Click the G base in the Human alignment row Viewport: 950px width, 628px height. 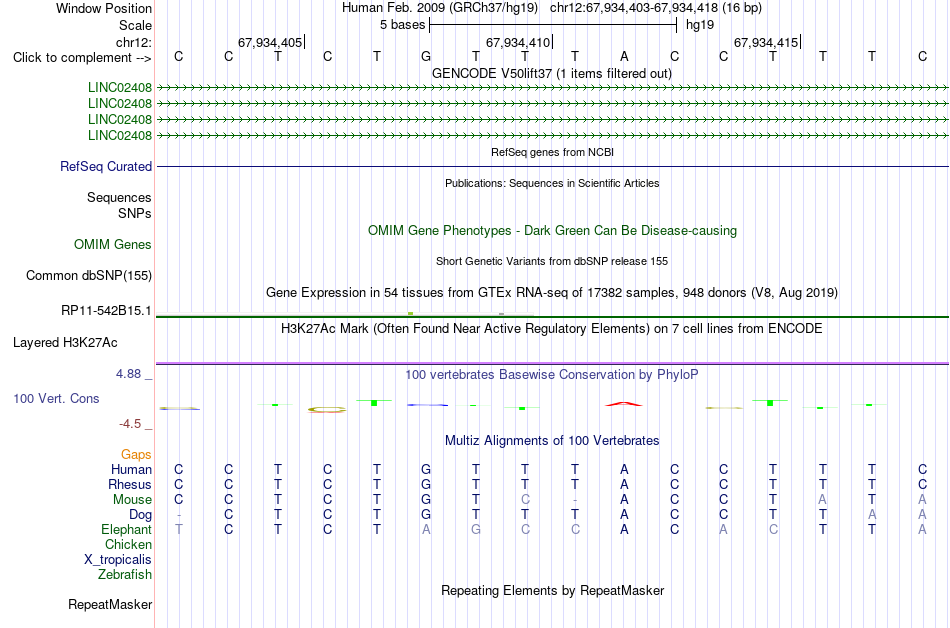click(426, 469)
